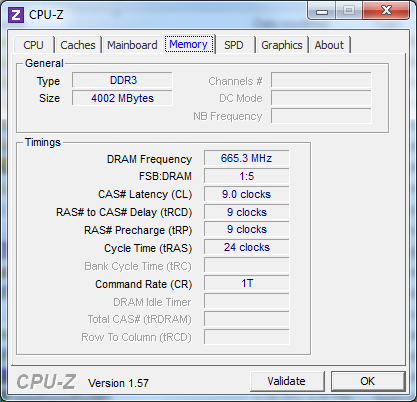Click the Command Rate (CR) label
The width and height of the screenshot is (417, 402).
144,284
